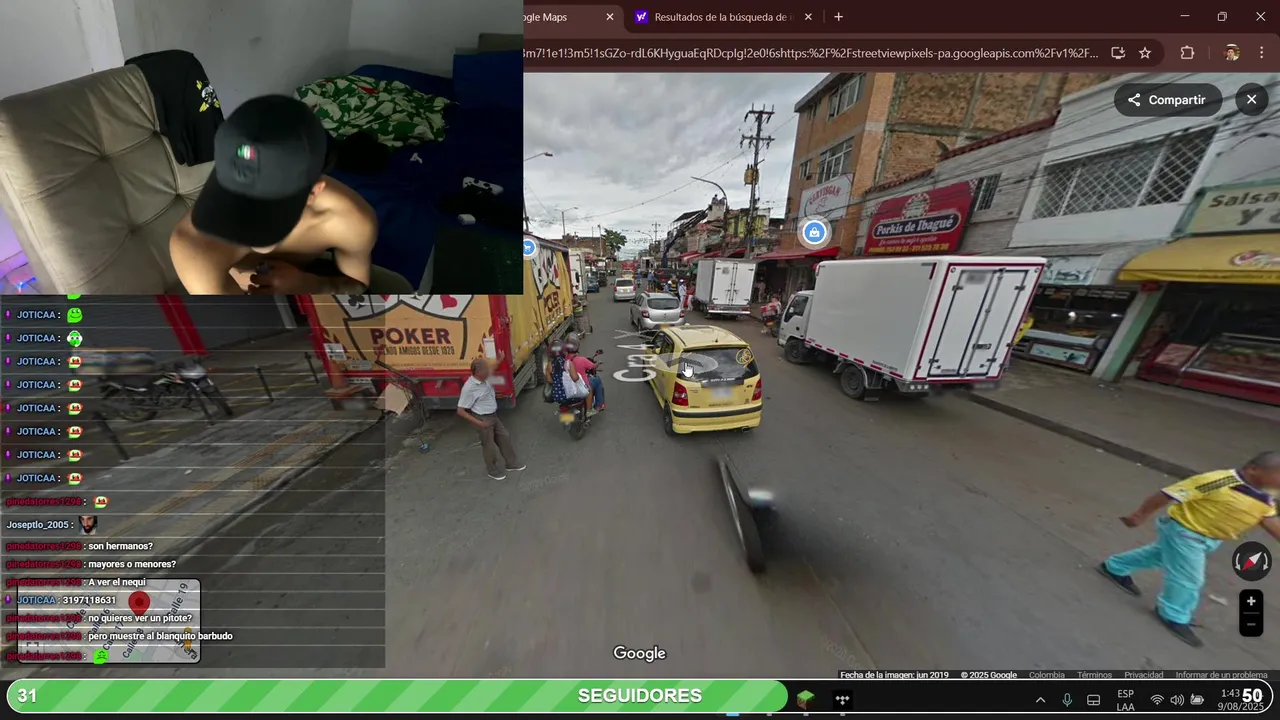
Task: Open the Wi-Fi network icon in the tray
Action: [1157, 700]
